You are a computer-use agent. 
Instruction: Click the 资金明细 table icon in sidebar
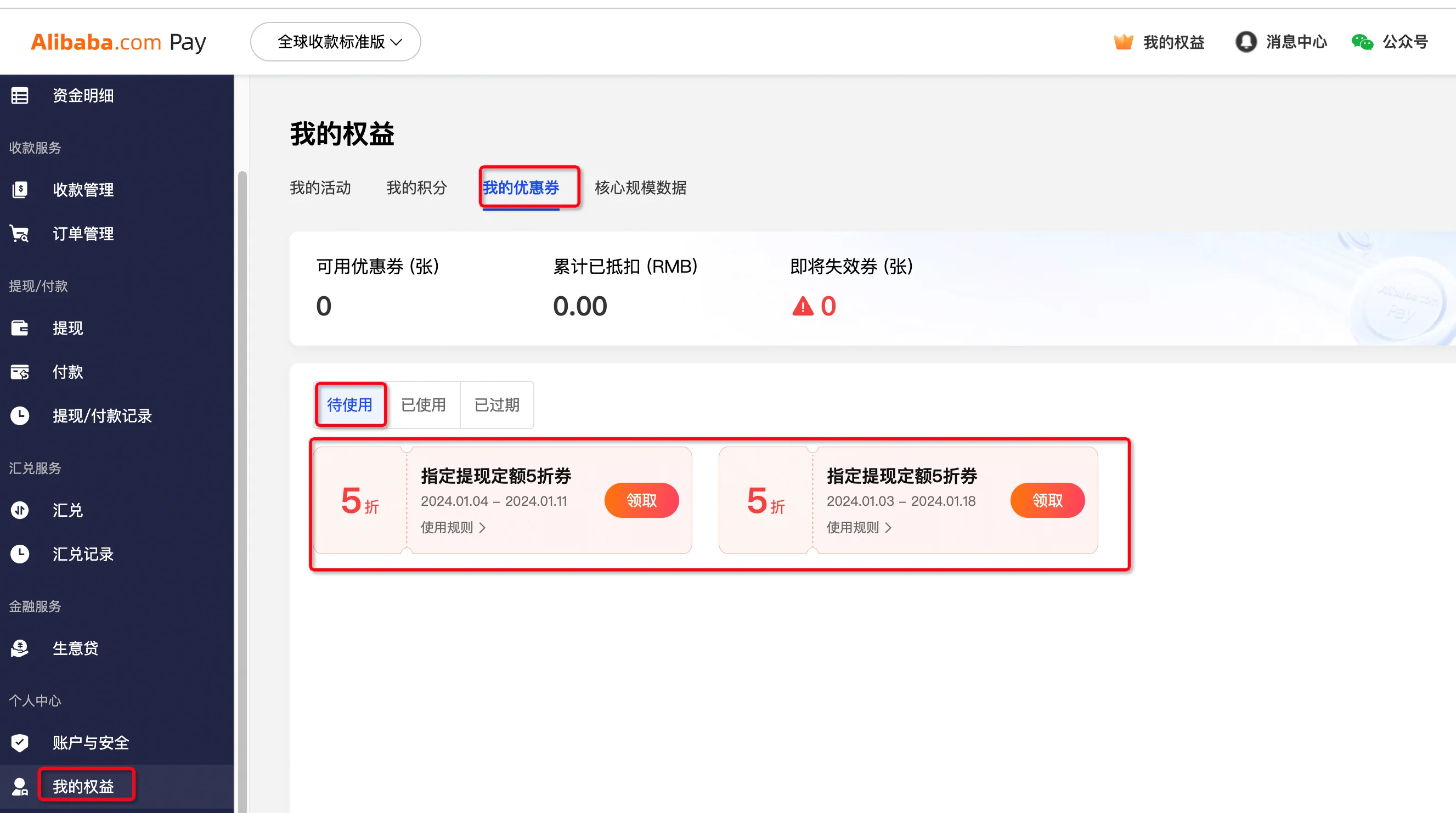20,95
